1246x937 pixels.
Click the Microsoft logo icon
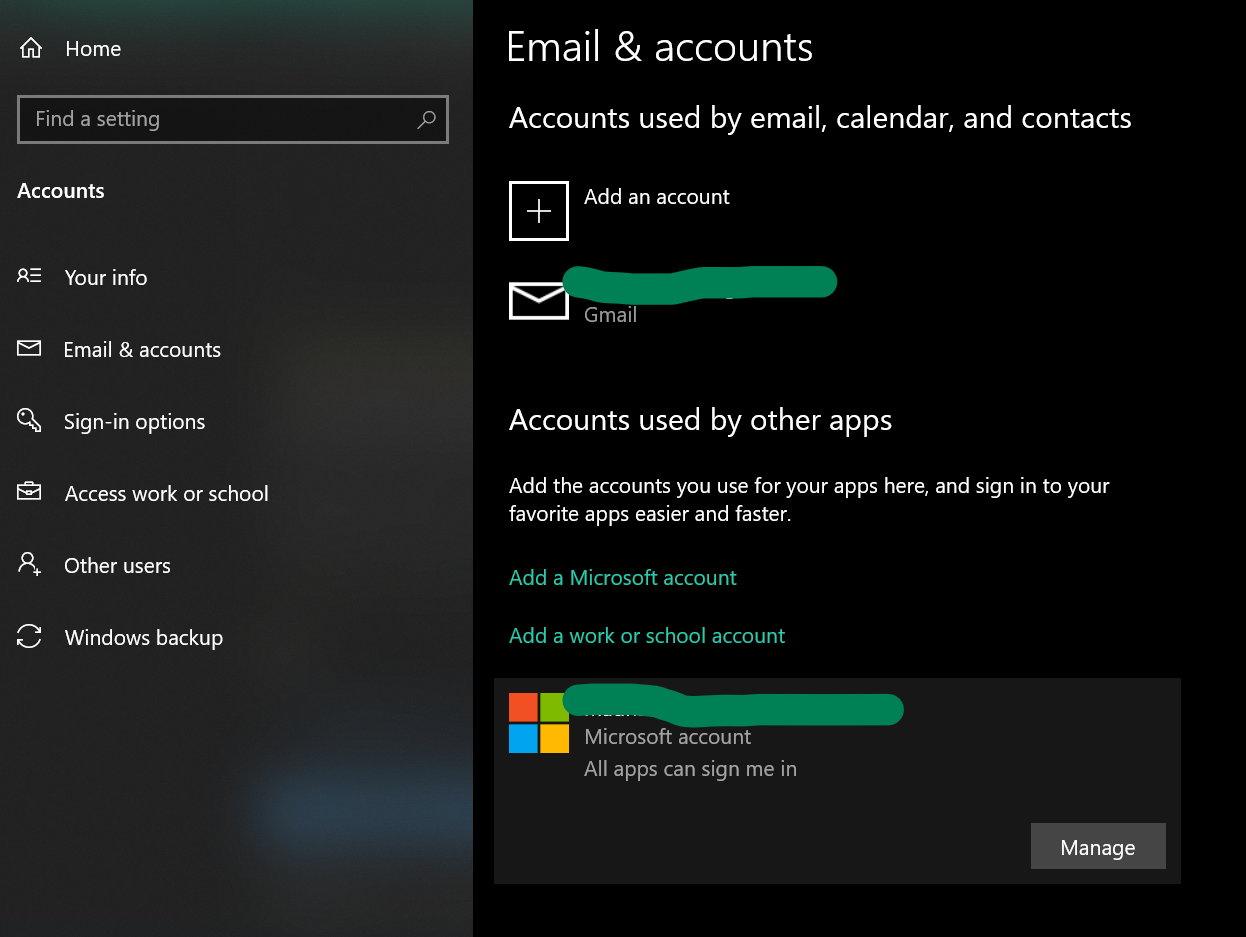pos(539,723)
